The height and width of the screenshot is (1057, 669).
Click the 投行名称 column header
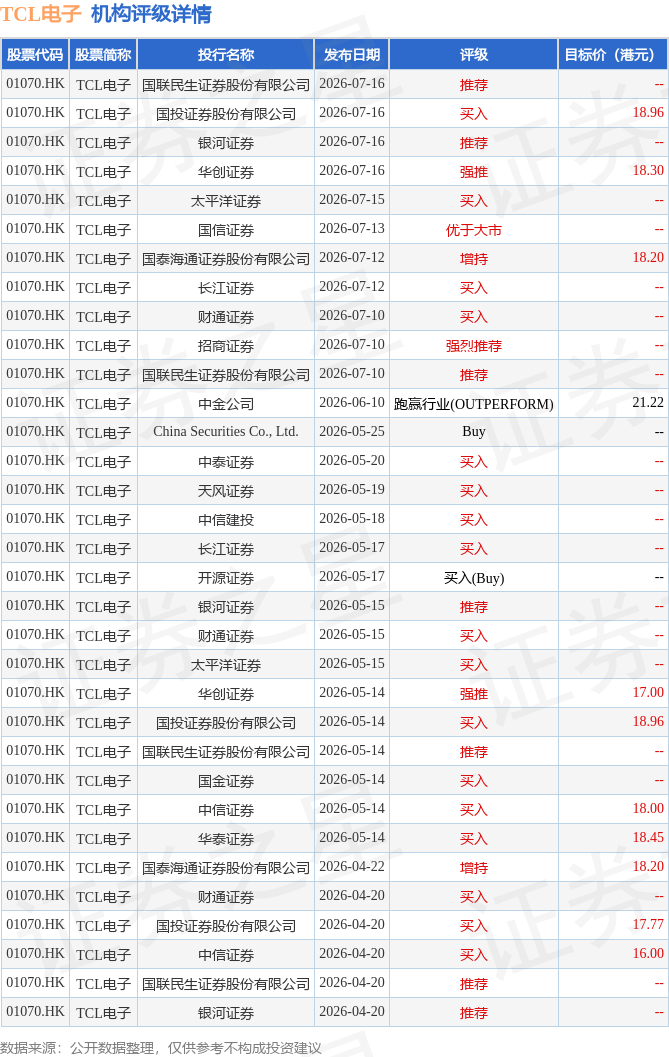coord(226,55)
